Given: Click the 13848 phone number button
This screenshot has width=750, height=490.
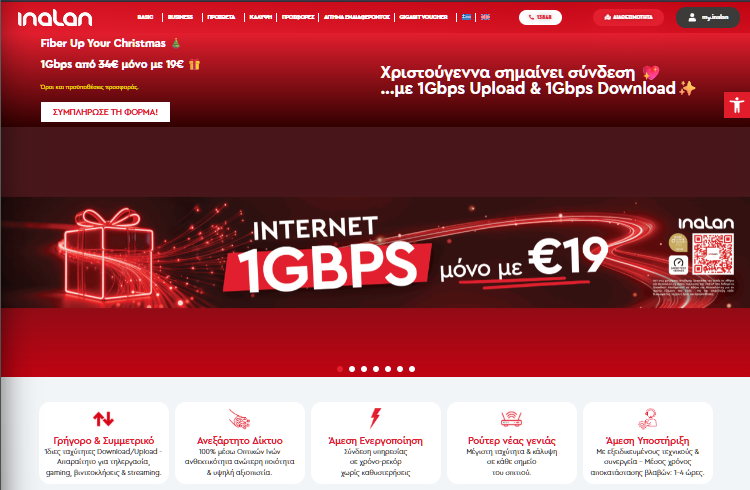Looking at the screenshot, I should [x=540, y=17].
